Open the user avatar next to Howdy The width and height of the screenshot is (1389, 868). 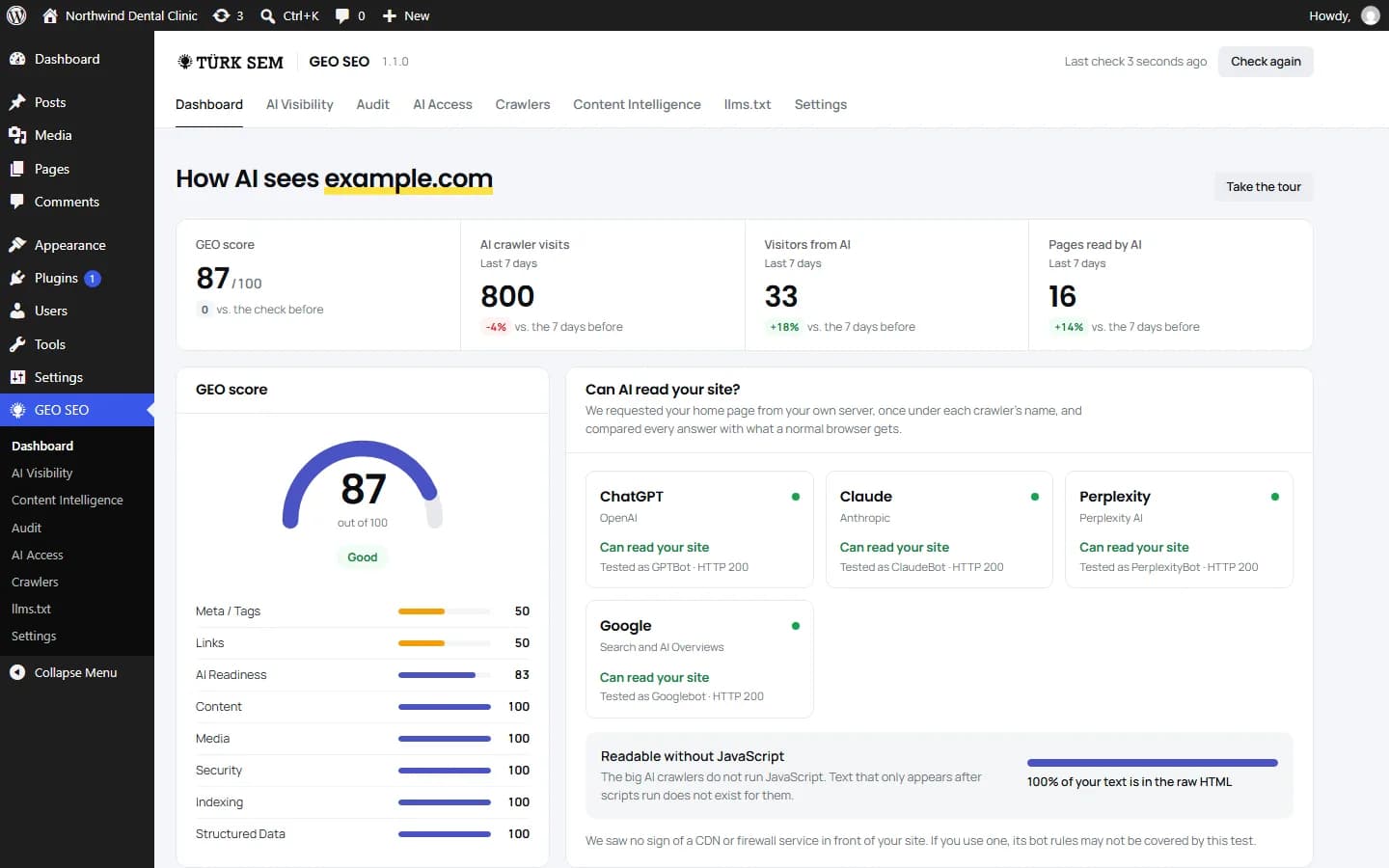pos(1370,15)
